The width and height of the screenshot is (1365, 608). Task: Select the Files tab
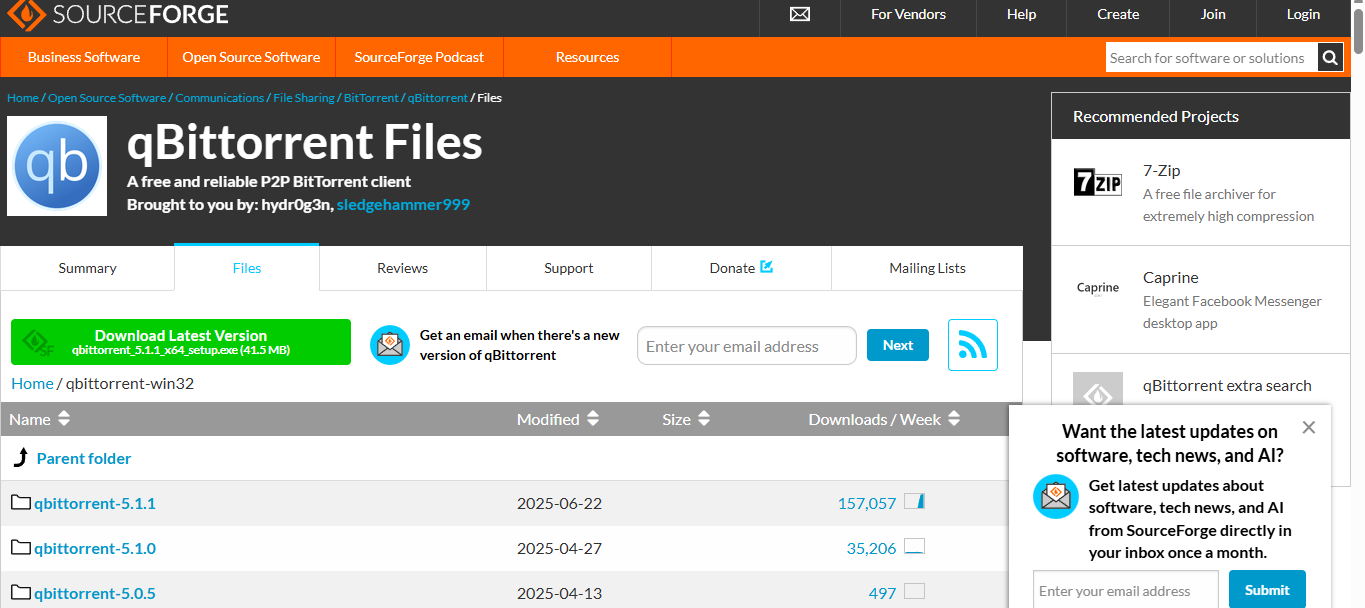(x=247, y=268)
